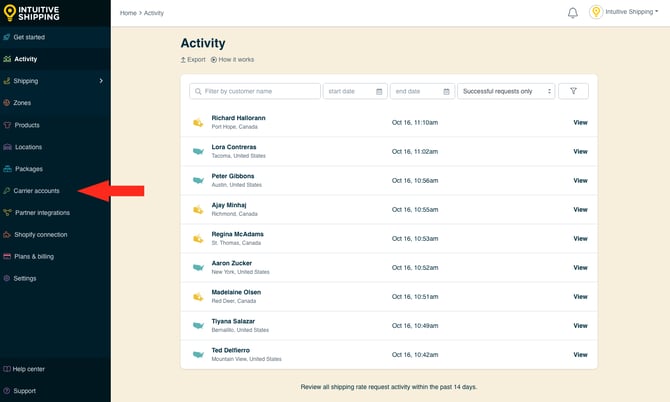This screenshot has width=670, height=402.
Task: Click the Locations building icon
Action: [x=7, y=147]
